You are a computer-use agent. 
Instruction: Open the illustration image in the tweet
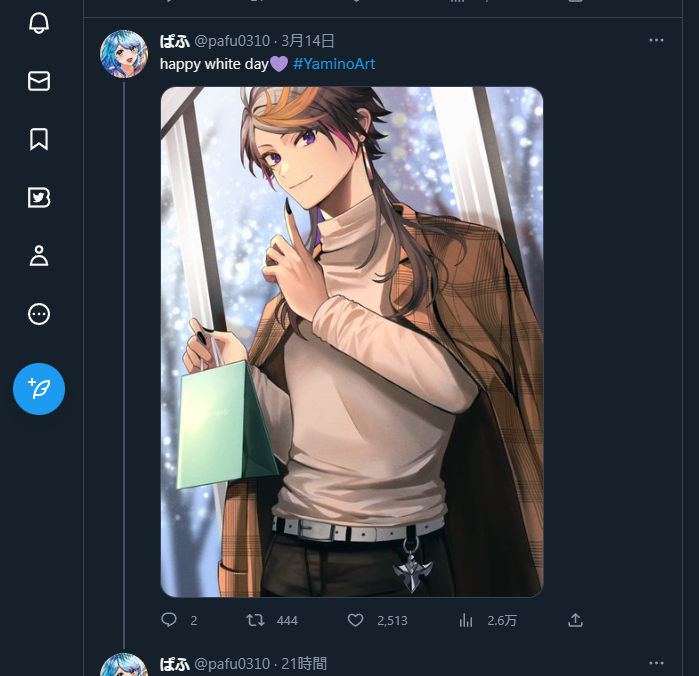click(x=352, y=342)
